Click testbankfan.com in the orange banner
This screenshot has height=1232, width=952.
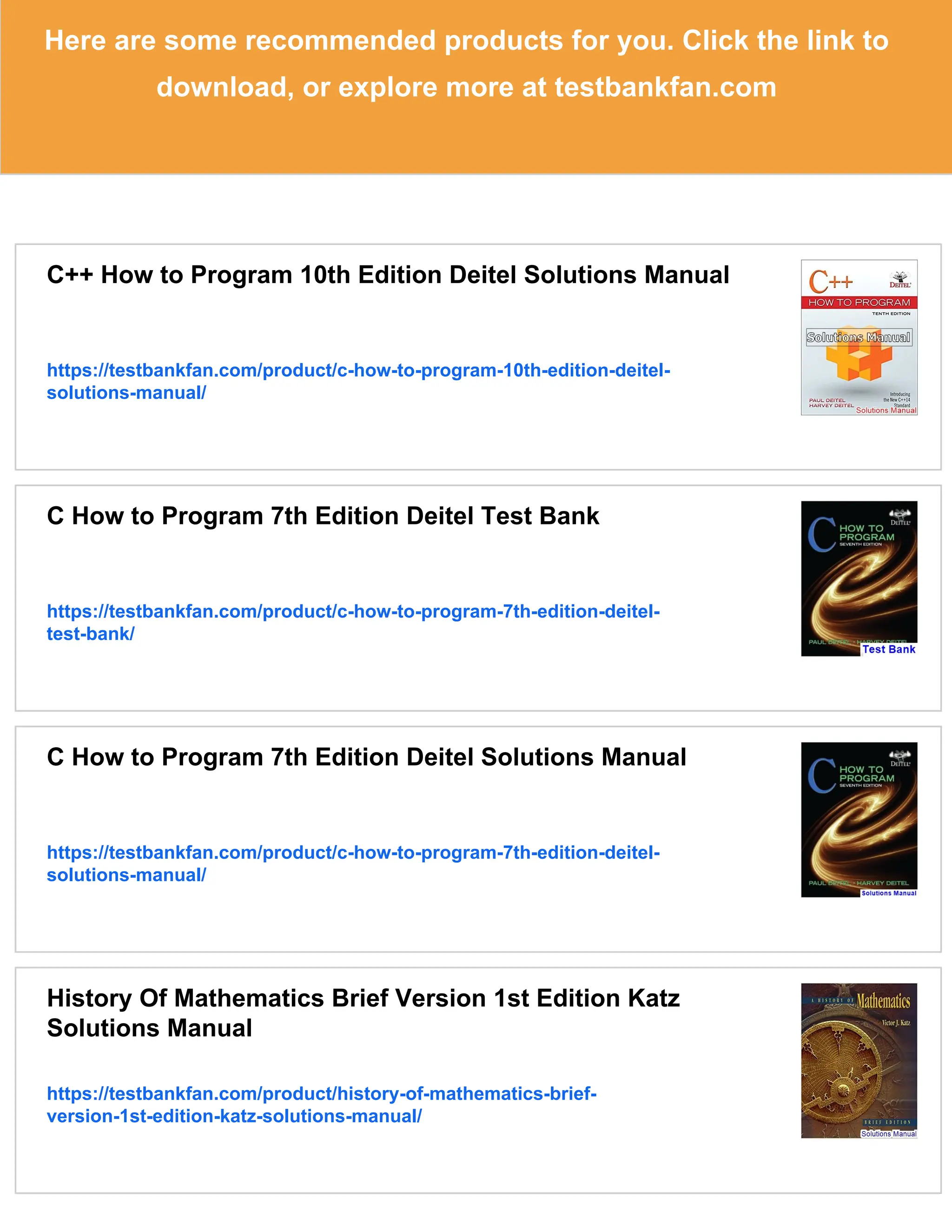tap(666, 87)
